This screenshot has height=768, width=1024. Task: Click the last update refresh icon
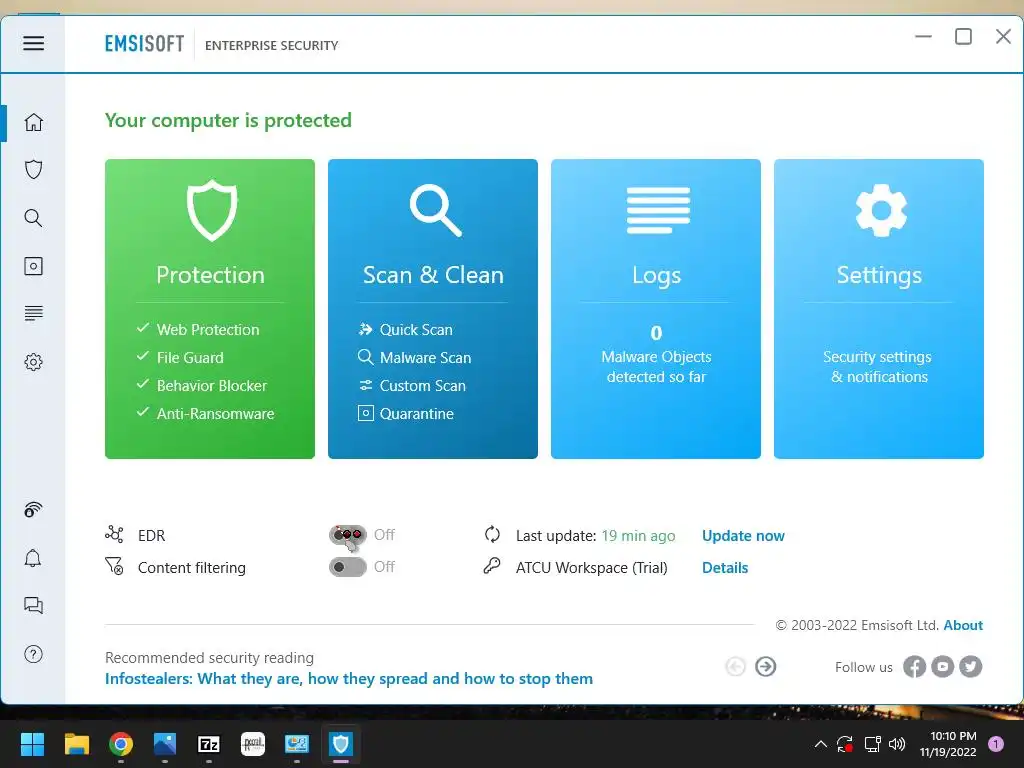(492, 535)
